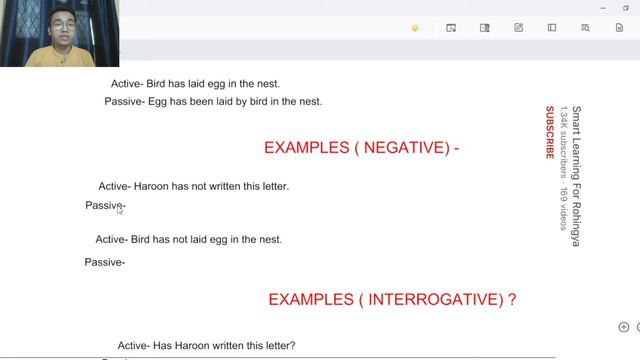Click the horizontal scrollbar along the bottom

[x=278, y=358]
